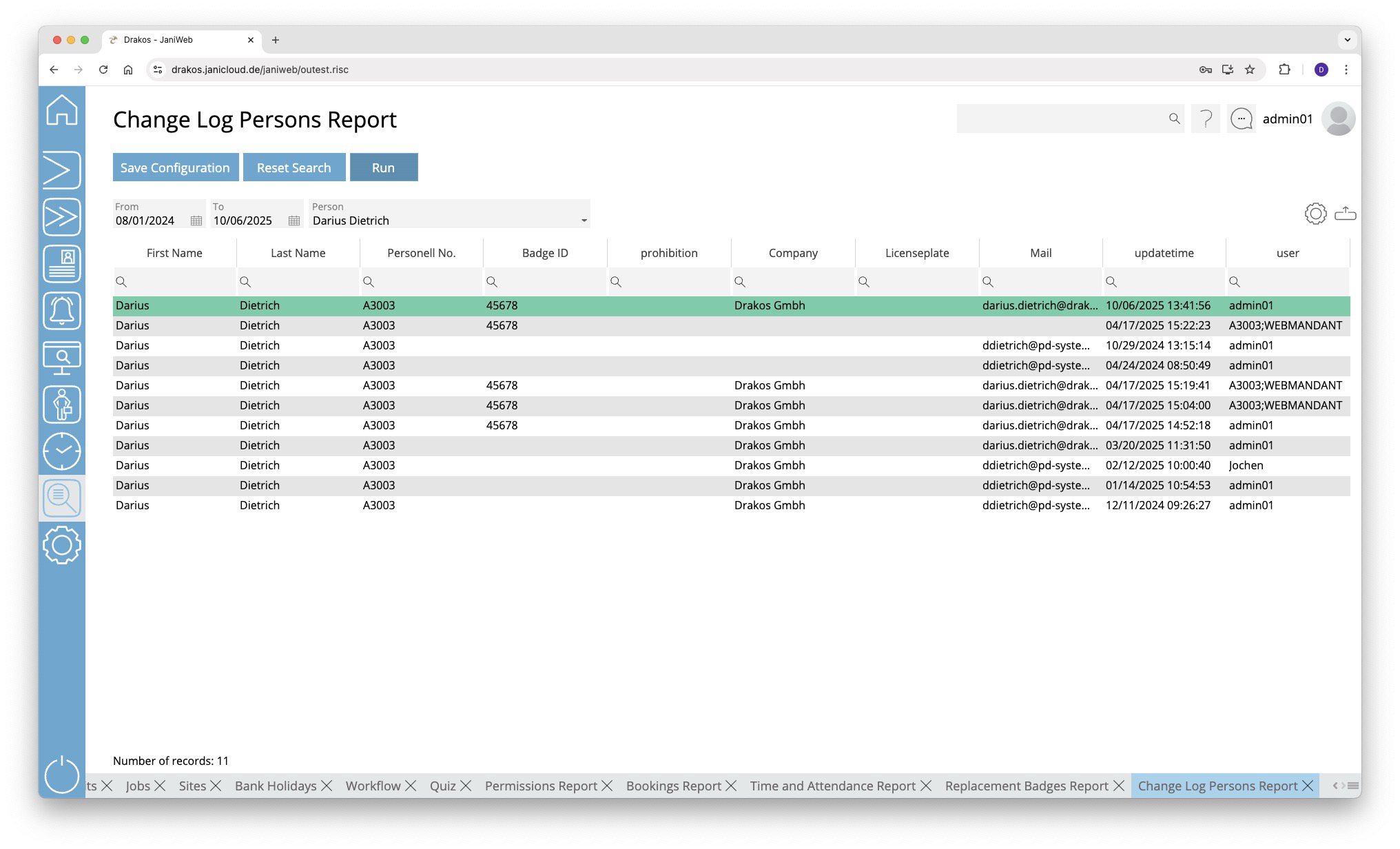Open the To date calendar picker
Viewport: 1400px width, 849px height.
tap(294, 221)
